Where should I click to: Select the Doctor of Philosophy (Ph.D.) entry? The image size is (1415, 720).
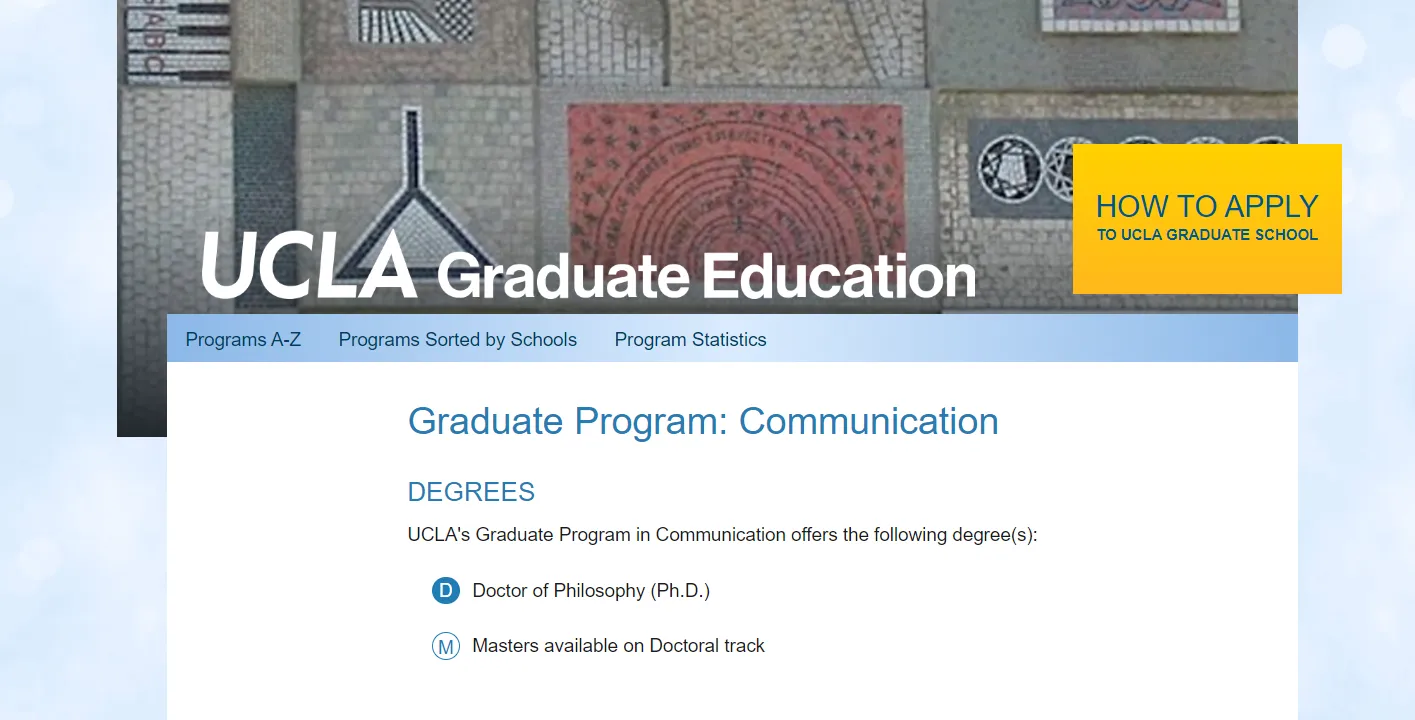591,591
